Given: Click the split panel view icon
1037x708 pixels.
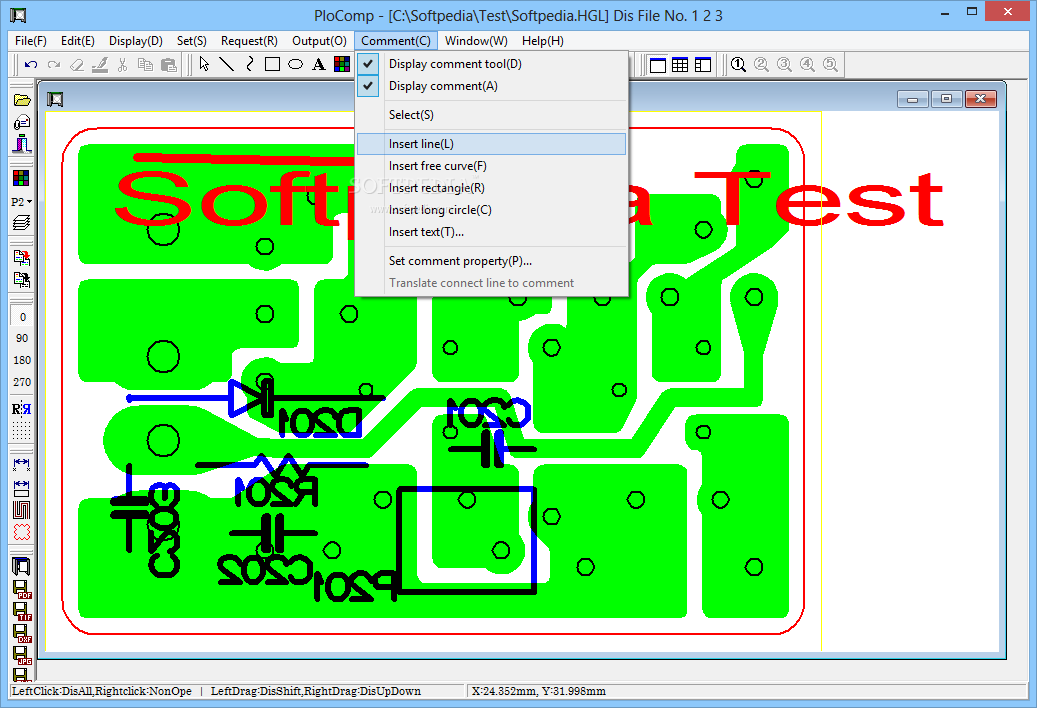Looking at the screenshot, I should 702,65.
